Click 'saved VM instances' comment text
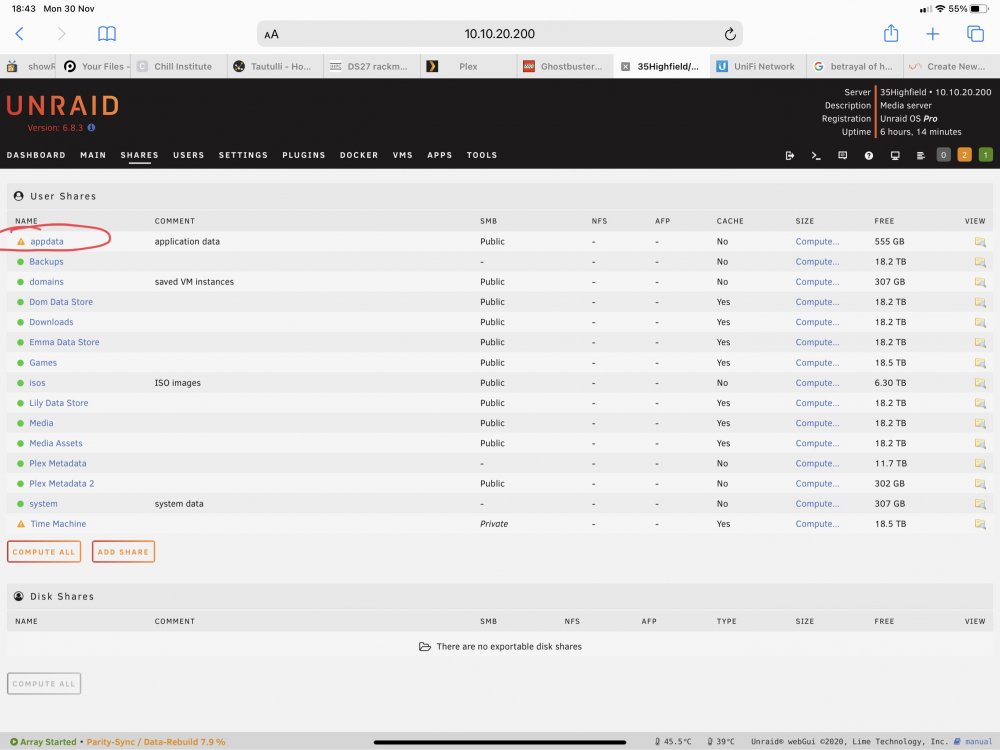 (194, 282)
